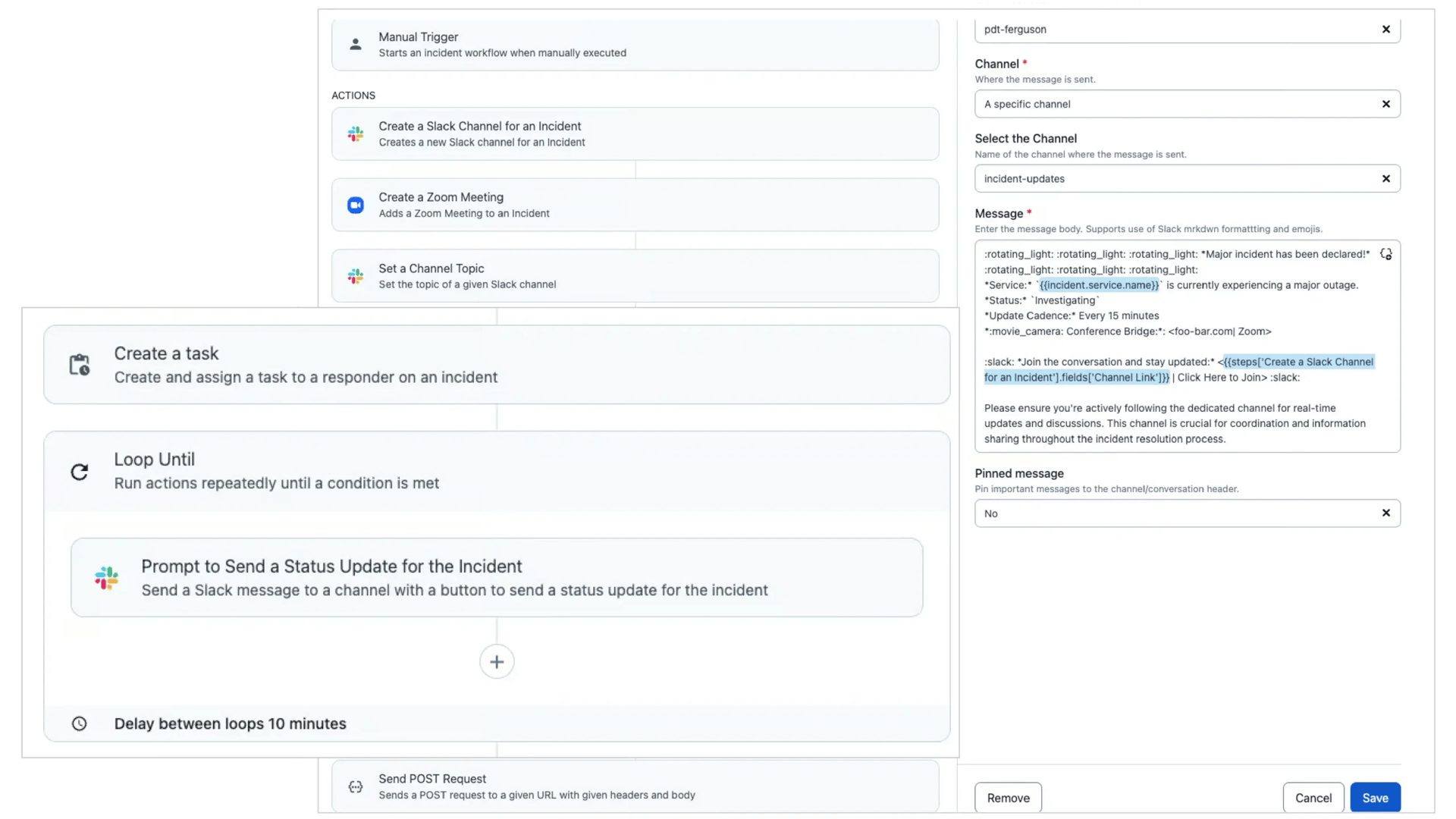Remove this workflow action
Image resolution: width=1456 pixels, height=819 pixels.
1008,797
